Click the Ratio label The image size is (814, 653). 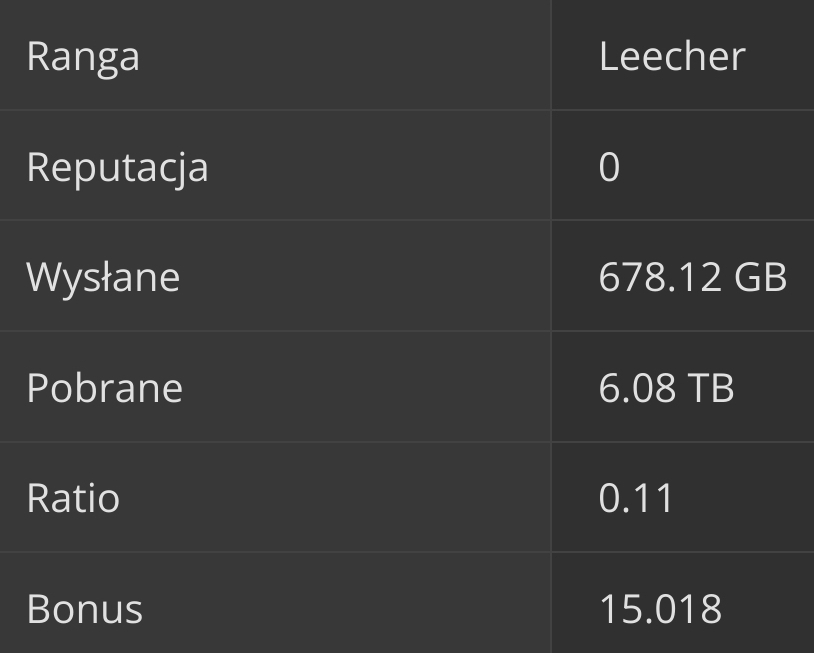73,498
